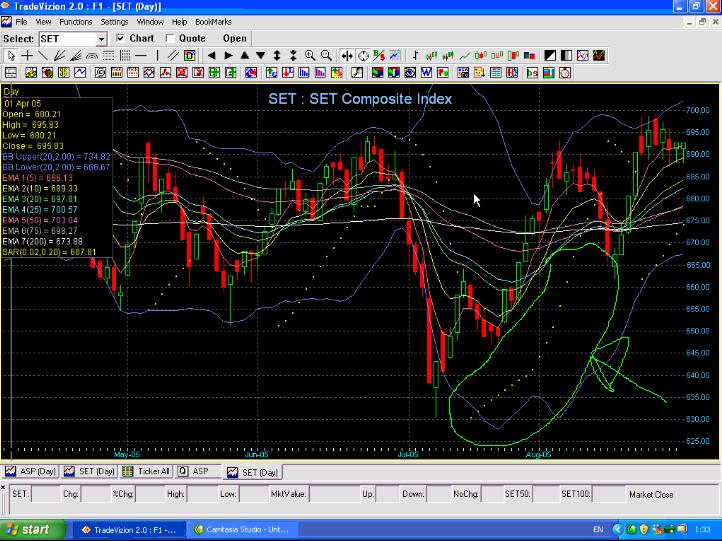Open the View menu

click(x=43, y=22)
